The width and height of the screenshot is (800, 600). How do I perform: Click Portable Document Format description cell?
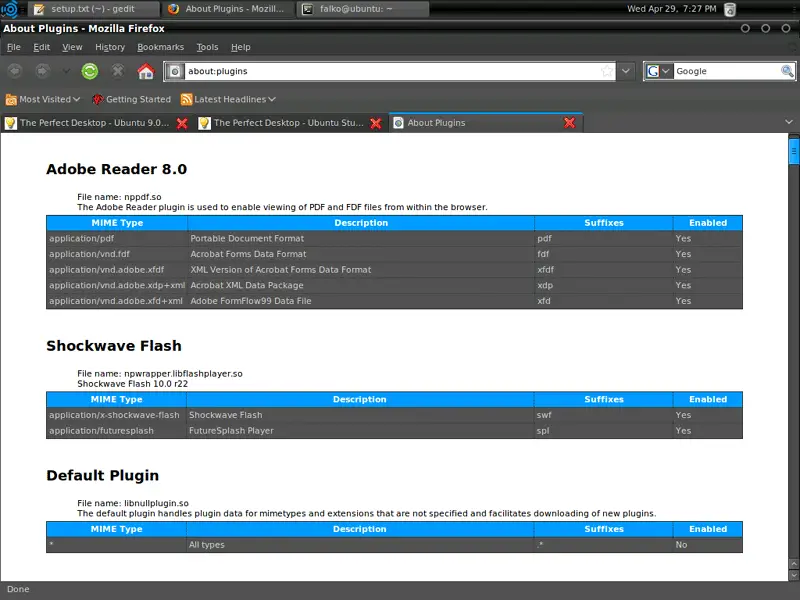coord(361,238)
